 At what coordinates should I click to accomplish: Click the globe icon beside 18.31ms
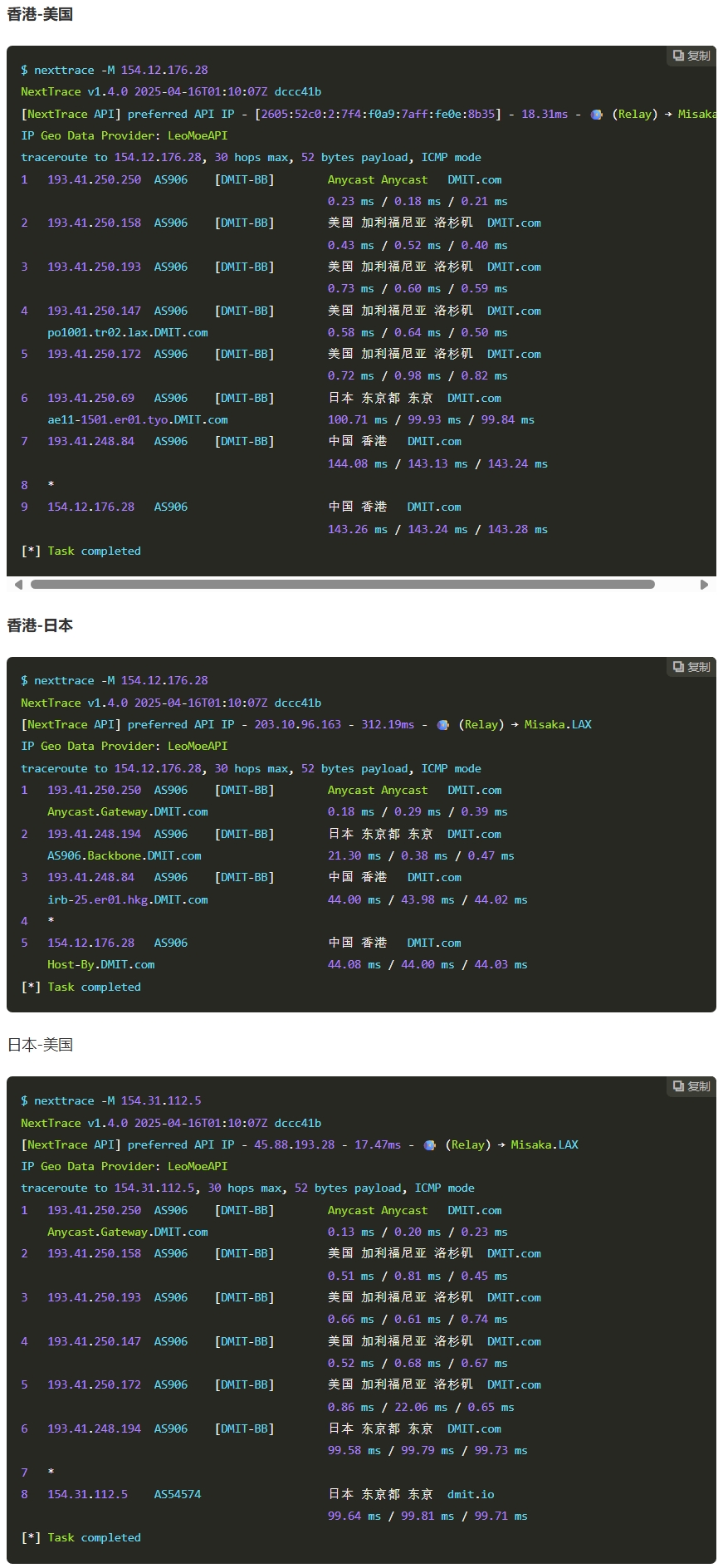pyautogui.click(x=596, y=115)
